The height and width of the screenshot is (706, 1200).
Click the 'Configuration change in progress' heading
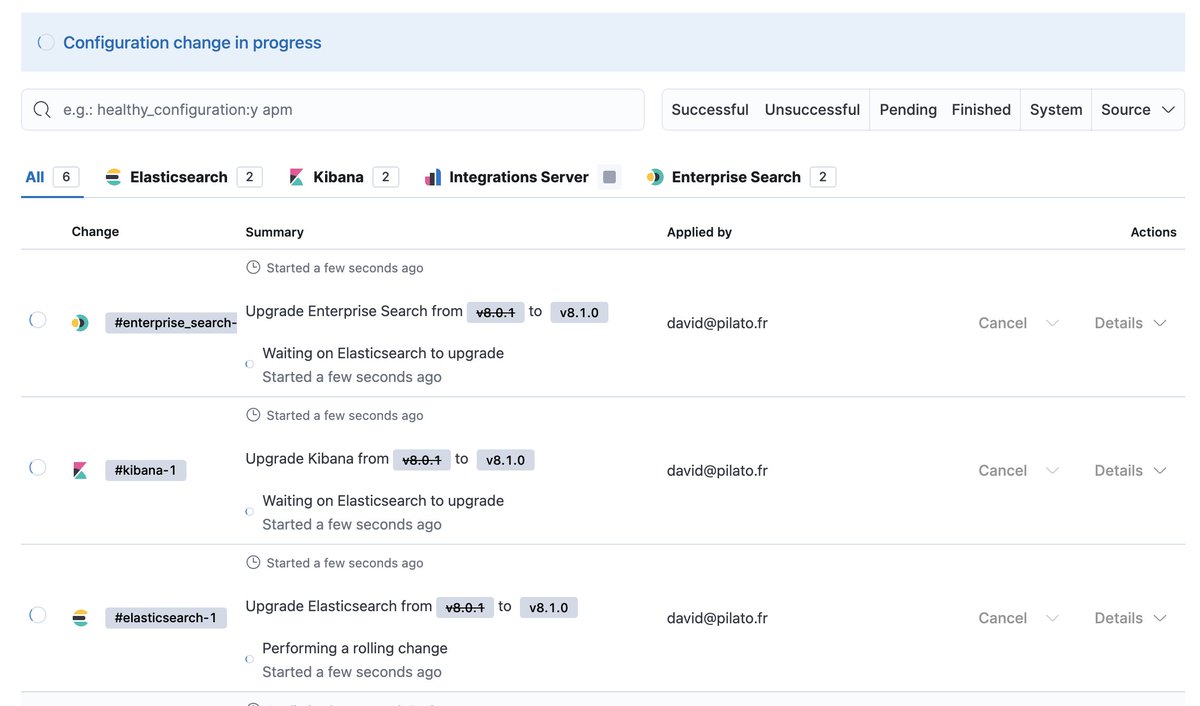coord(192,42)
